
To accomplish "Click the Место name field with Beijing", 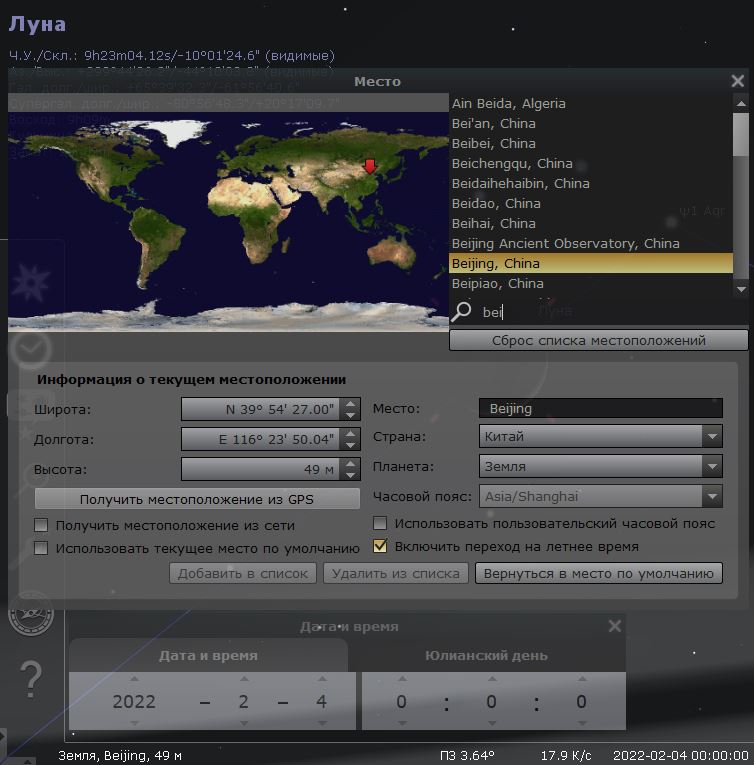I will click(x=600, y=408).
